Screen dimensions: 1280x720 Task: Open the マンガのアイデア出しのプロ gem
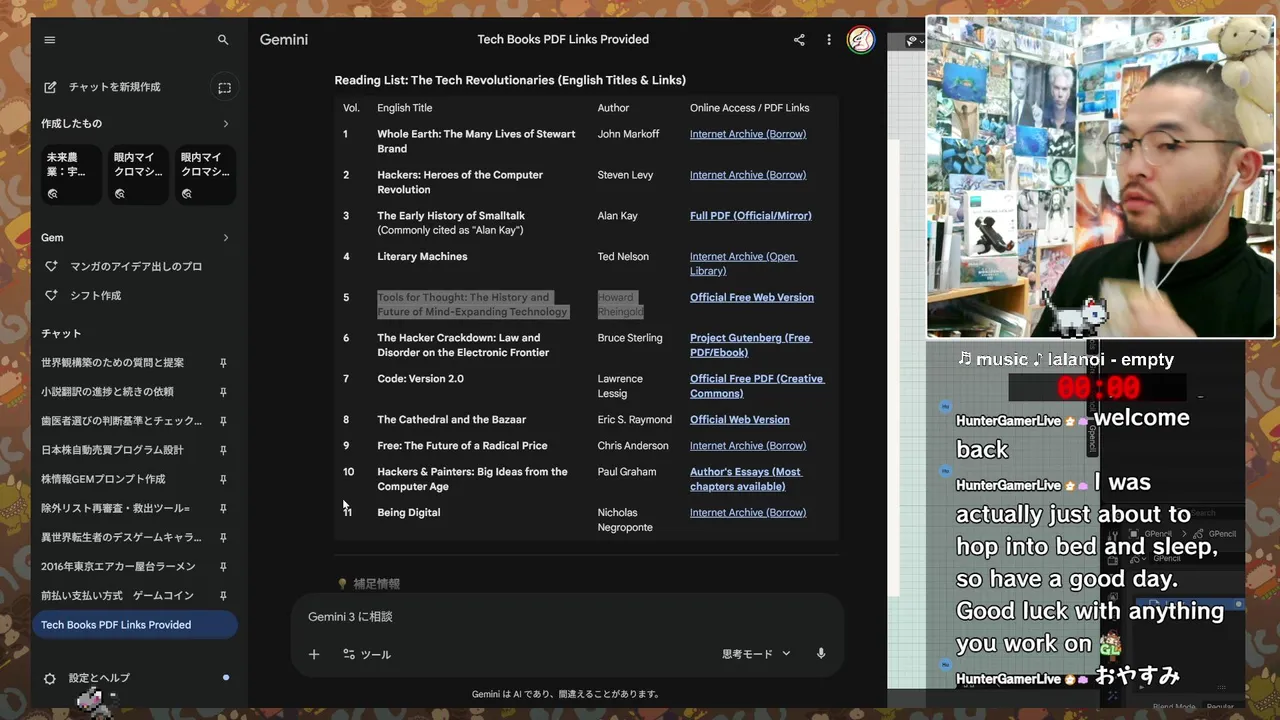[135, 267]
